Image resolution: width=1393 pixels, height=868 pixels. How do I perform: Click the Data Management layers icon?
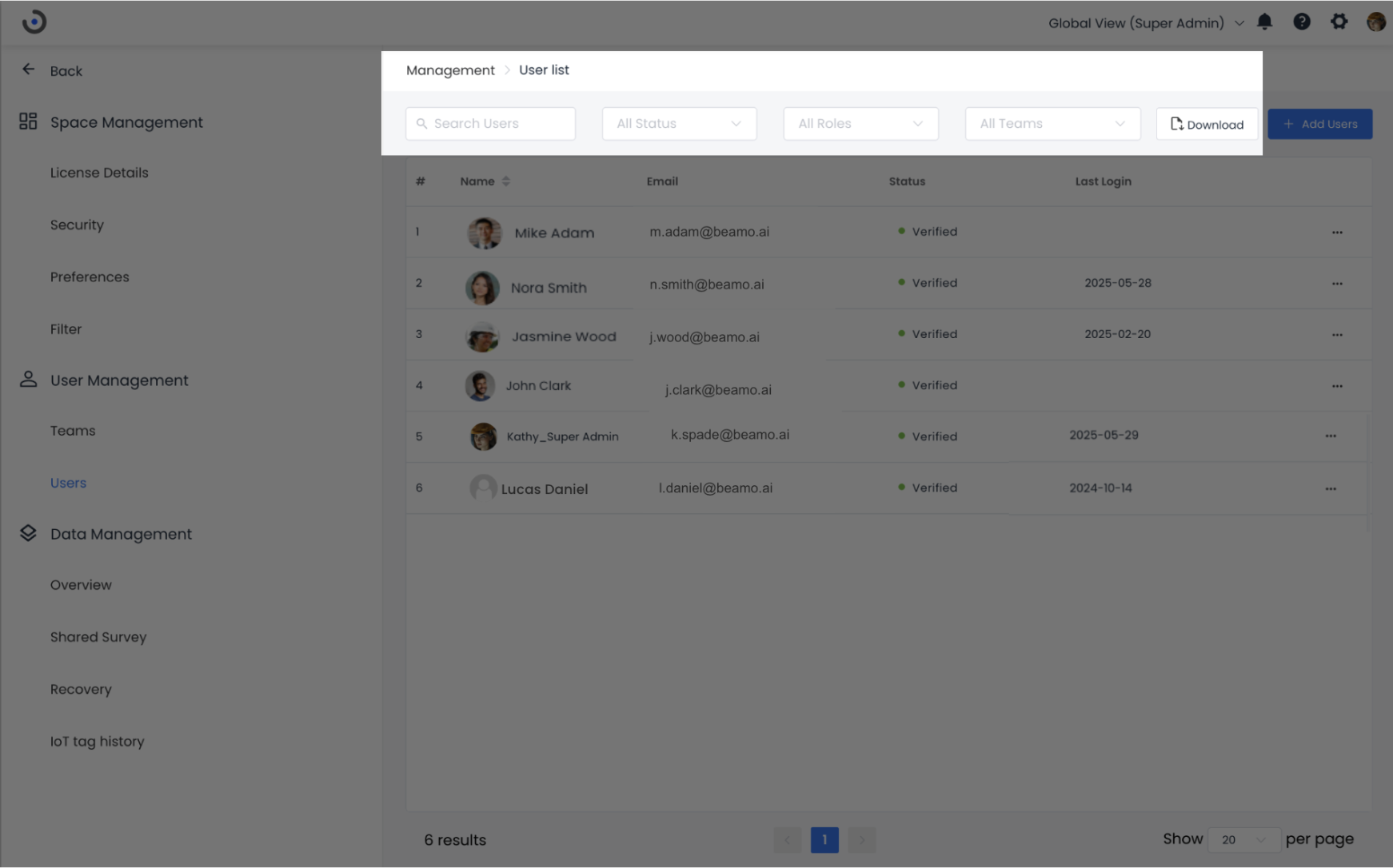tap(28, 533)
